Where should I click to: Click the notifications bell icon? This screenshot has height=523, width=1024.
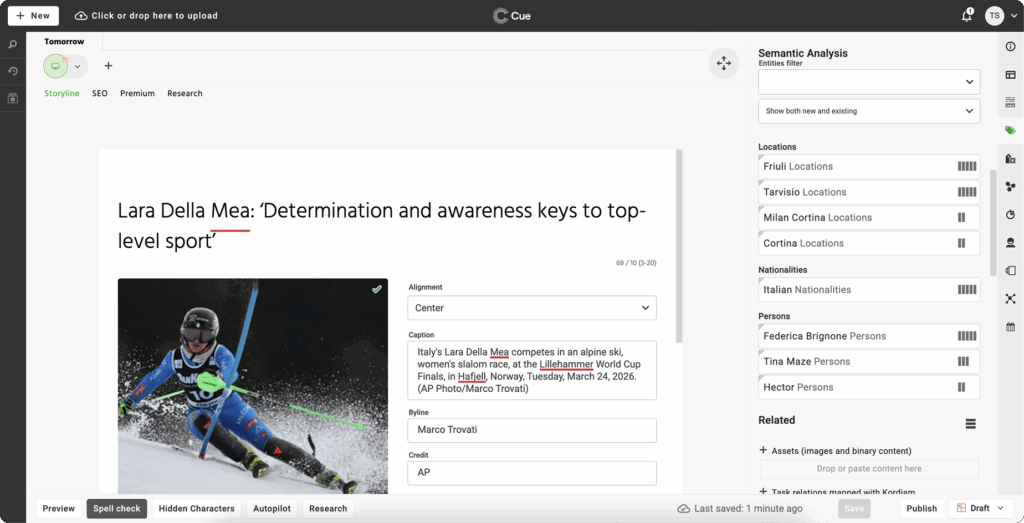tap(968, 15)
